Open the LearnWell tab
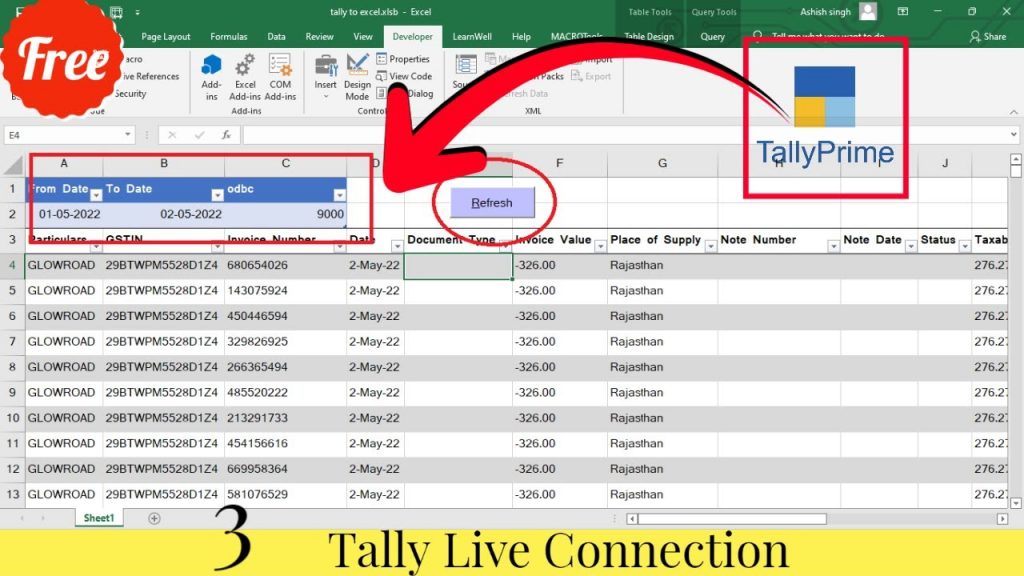 [x=472, y=37]
